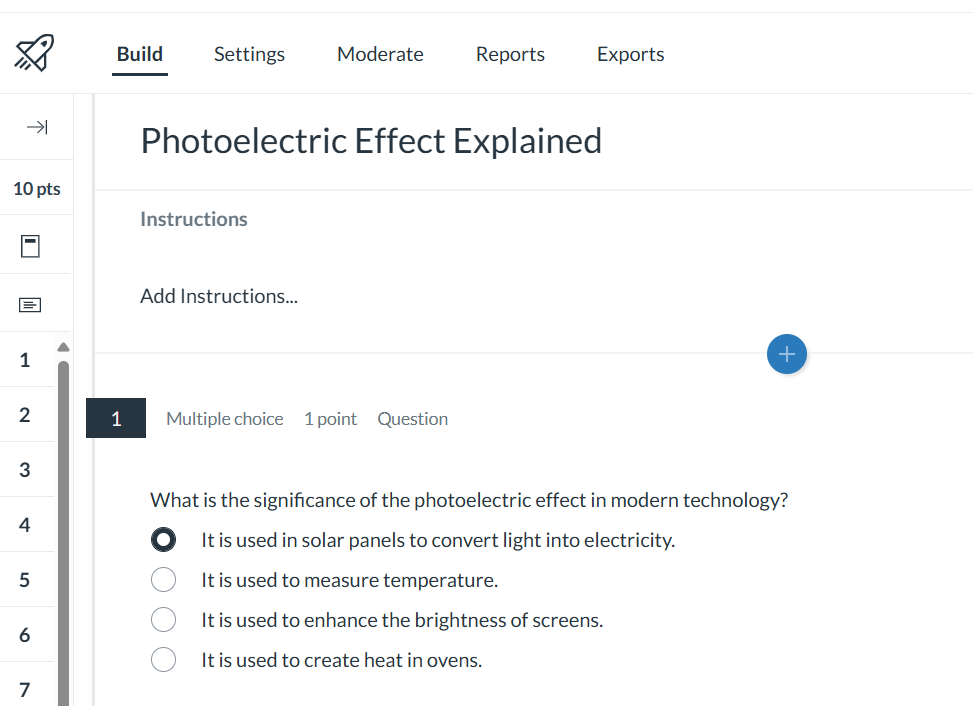Select the heat in ovens answer option

pyautogui.click(x=163, y=660)
